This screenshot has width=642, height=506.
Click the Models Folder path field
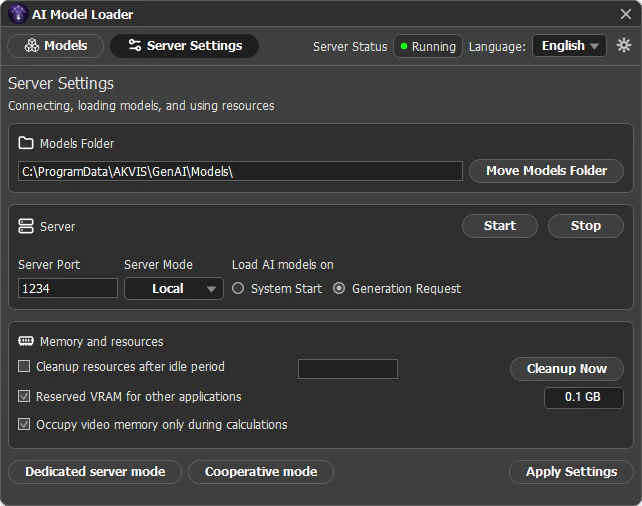point(240,171)
